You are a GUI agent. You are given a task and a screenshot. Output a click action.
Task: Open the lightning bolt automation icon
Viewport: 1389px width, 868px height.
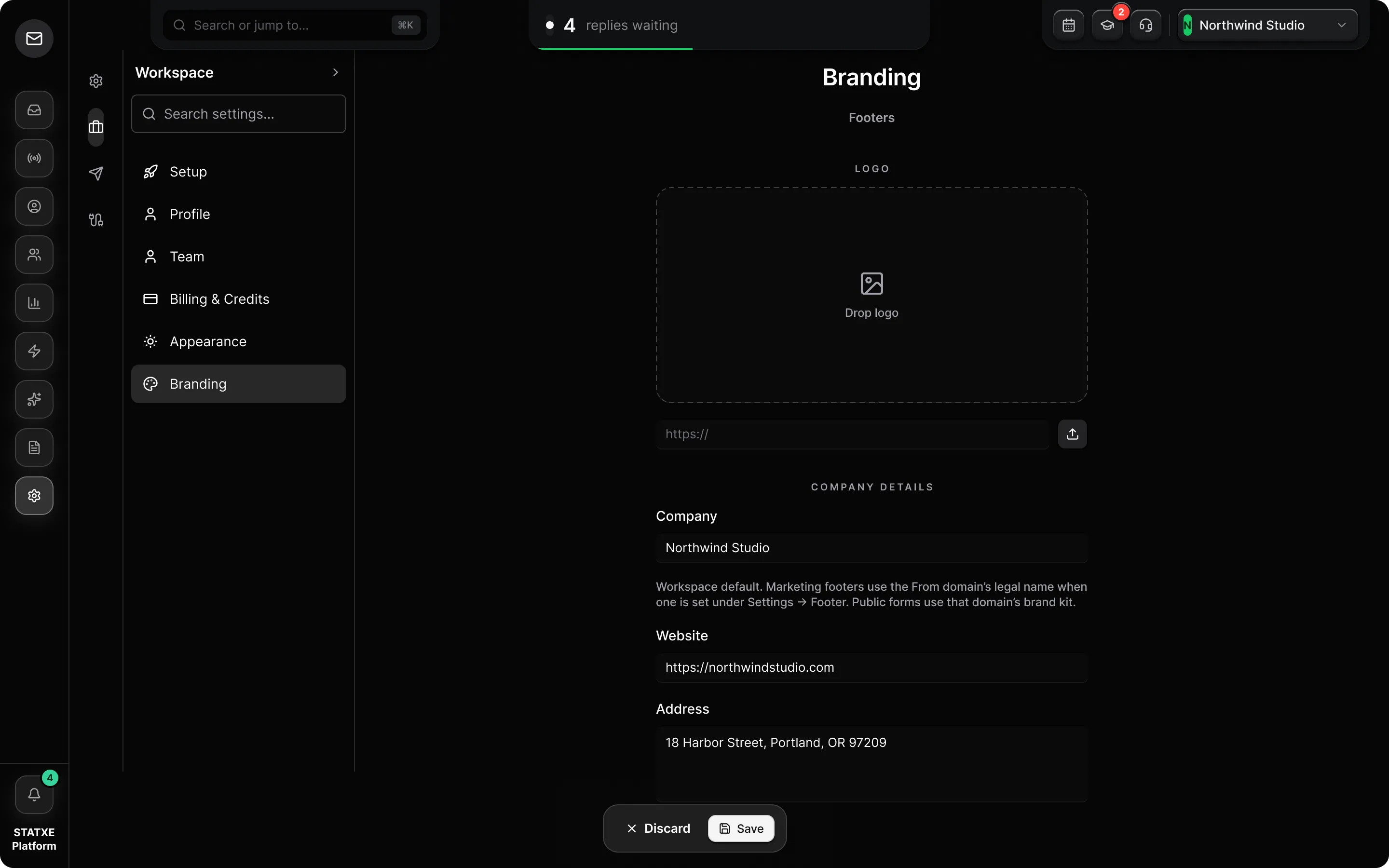click(x=34, y=351)
